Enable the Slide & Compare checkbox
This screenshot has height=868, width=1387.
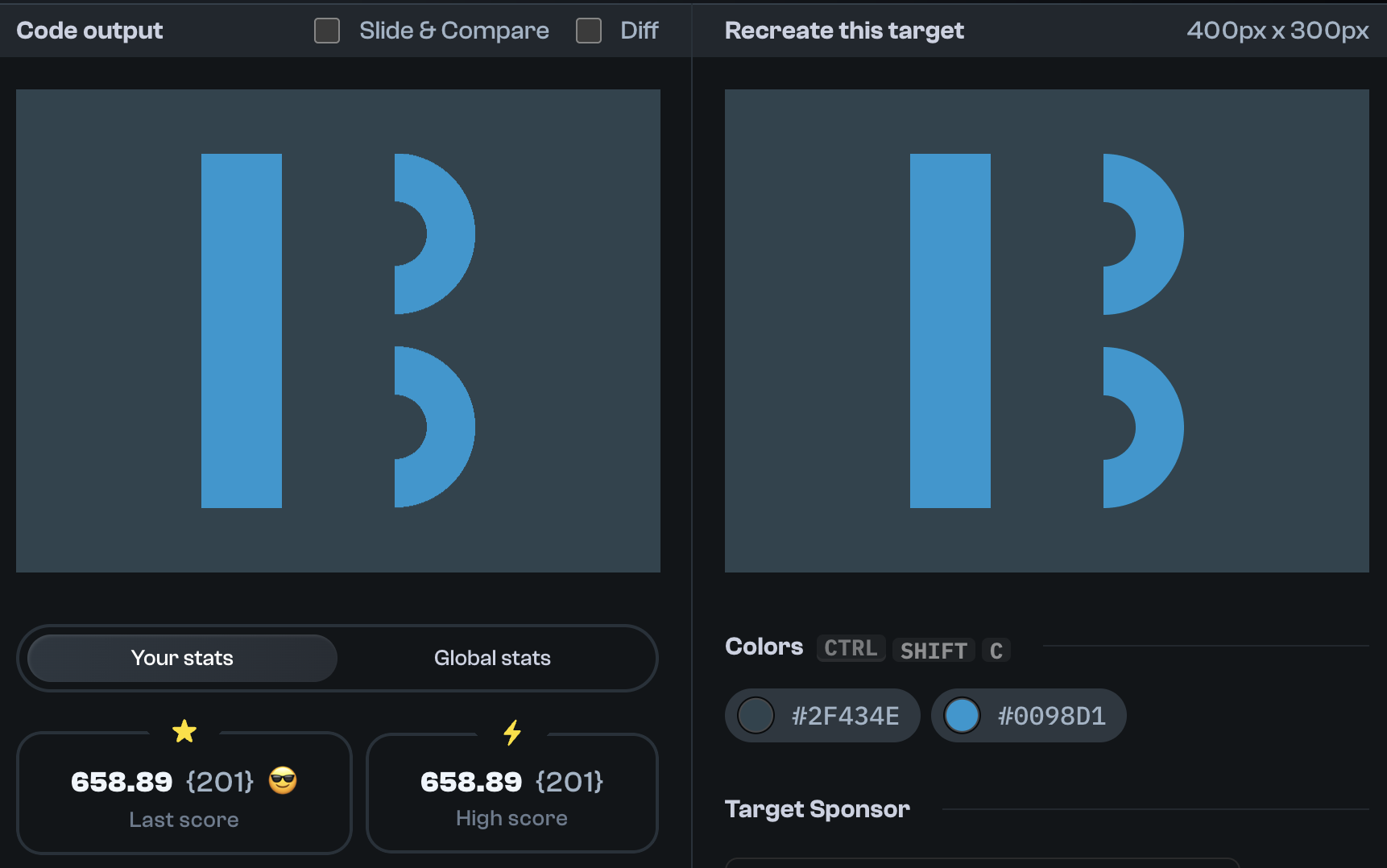click(x=327, y=30)
